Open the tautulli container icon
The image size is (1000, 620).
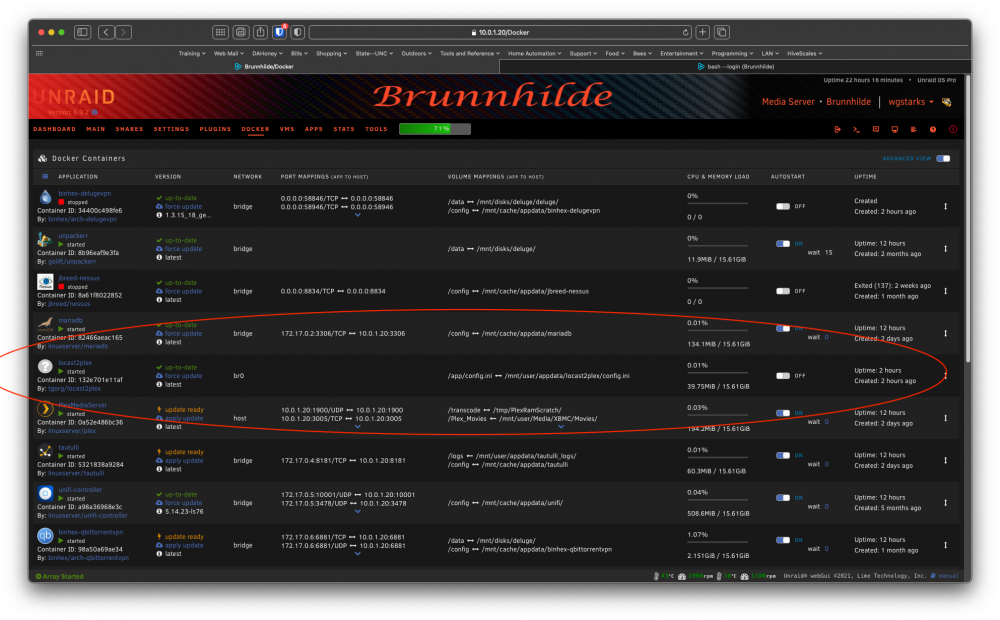coord(45,451)
